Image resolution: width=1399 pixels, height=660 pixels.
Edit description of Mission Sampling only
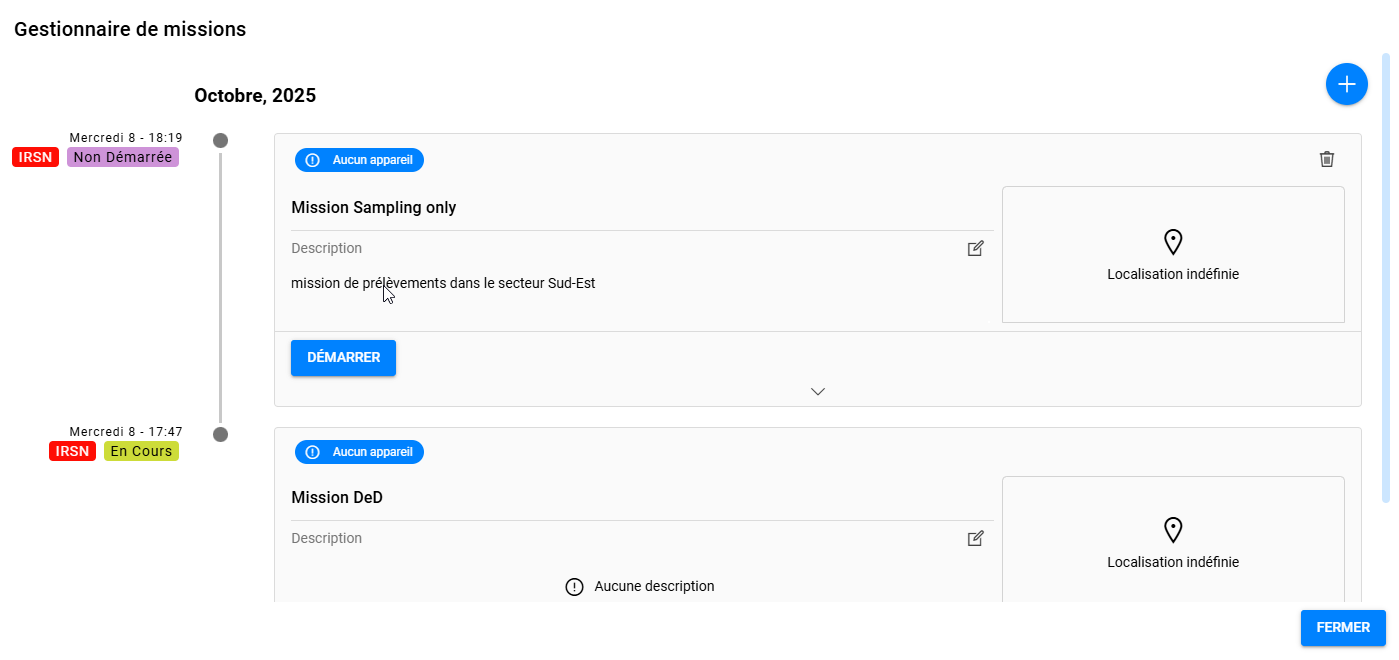click(x=975, y=248)
